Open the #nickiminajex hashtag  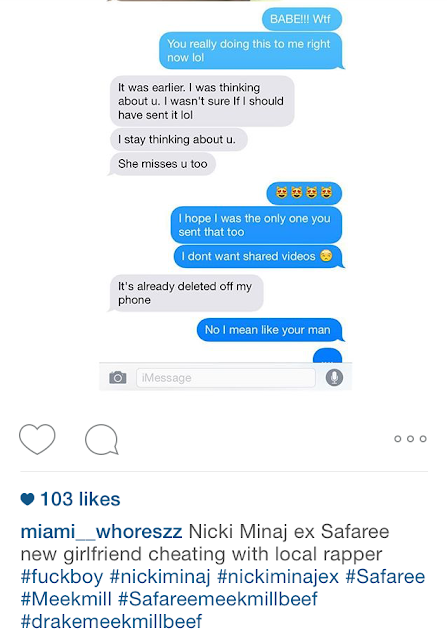pos(278,577)
